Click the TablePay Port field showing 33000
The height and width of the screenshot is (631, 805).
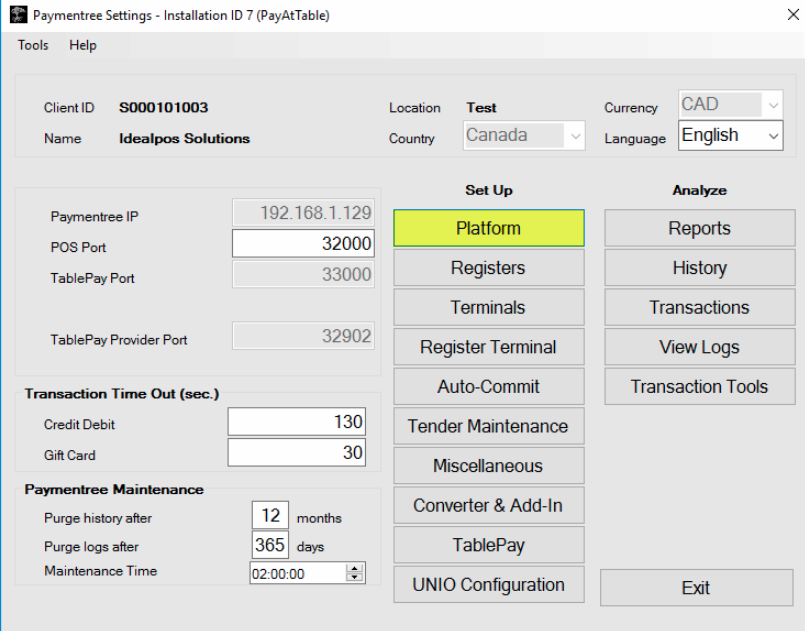303,274
